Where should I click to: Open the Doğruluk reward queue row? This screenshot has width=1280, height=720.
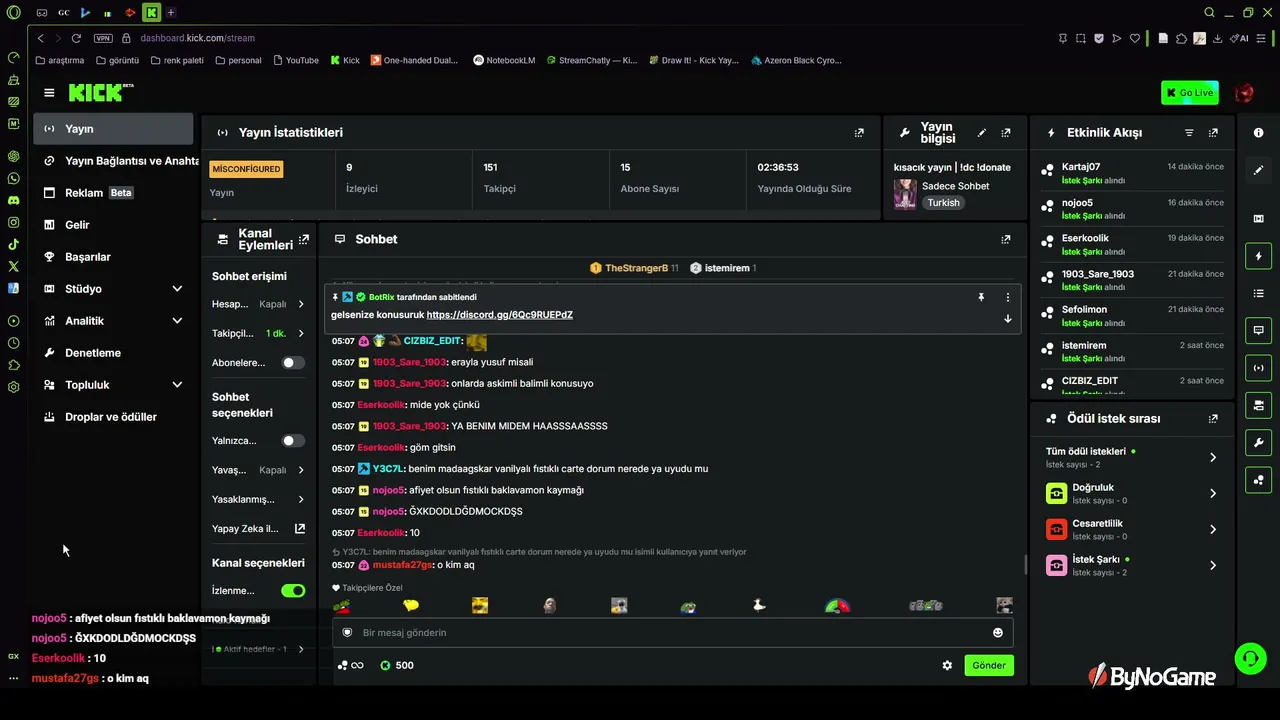[1131, 493]
